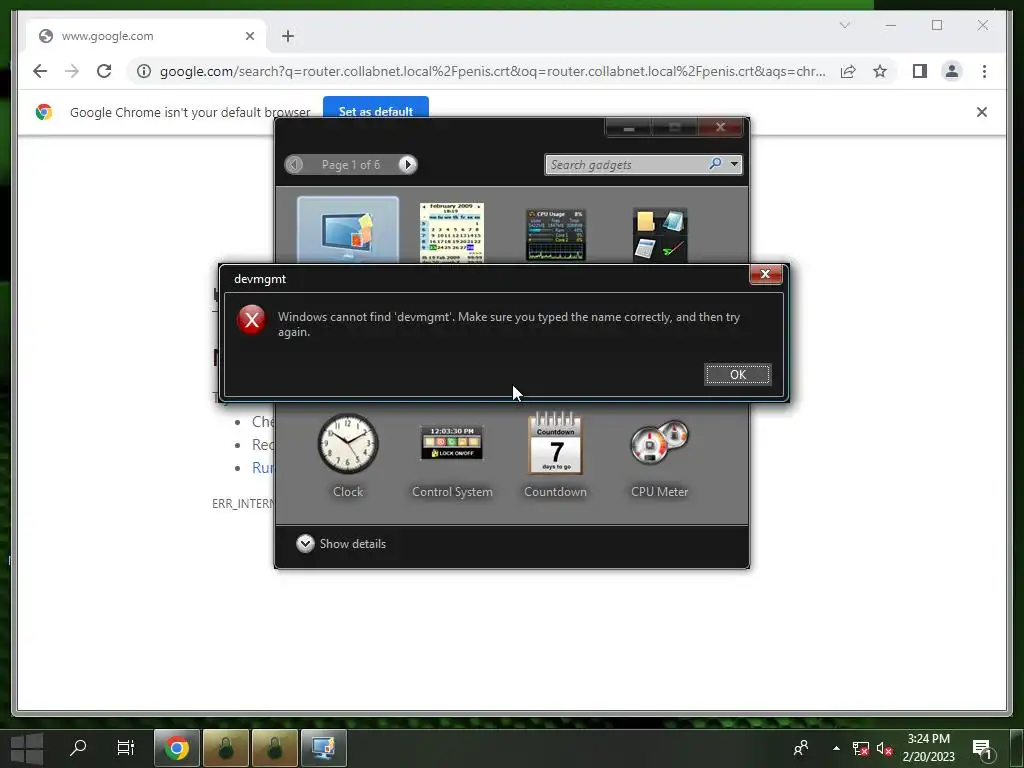The width and height of the screenshot is (1024, 768).
Task: Click the Chrome taskbar icon
Action: (176, 748)
